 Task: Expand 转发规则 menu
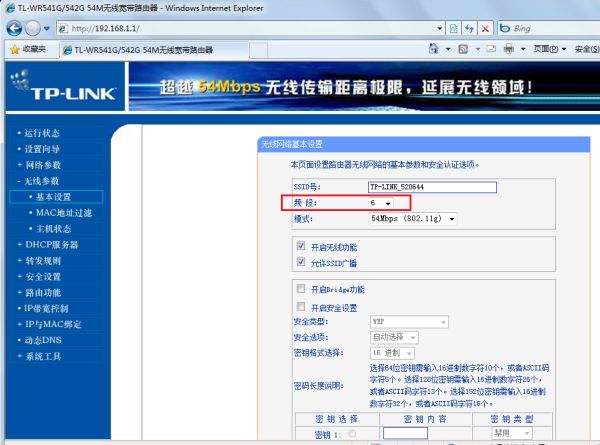tap(43, 261)
